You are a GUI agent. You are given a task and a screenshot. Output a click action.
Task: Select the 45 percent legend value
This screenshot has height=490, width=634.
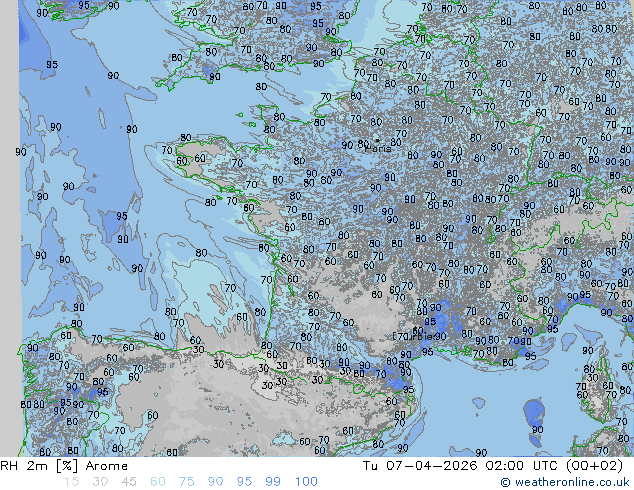pos(128,482)
